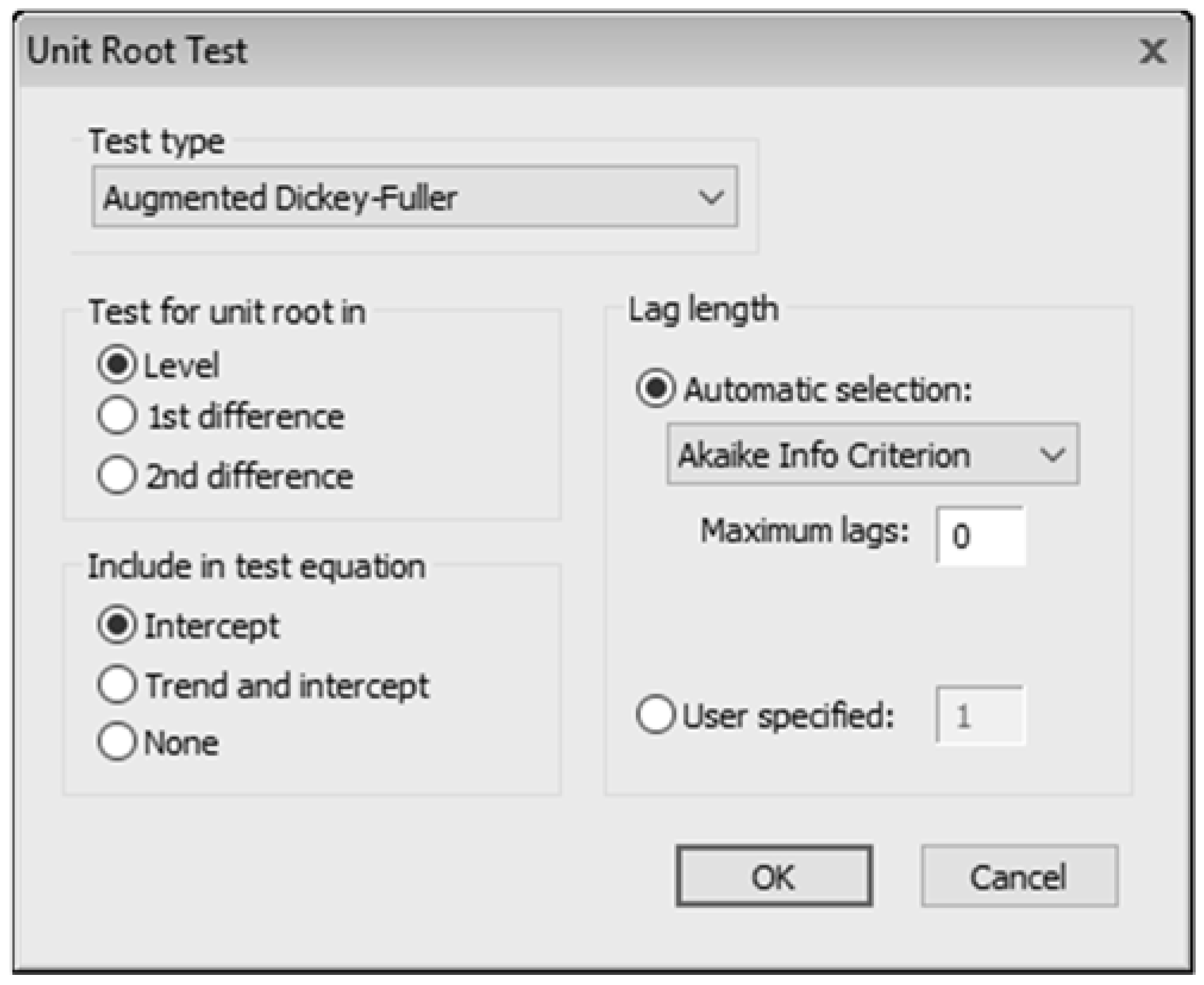This screenshot has width=1204, height=985.
Task: Select 1st difference option
Action: (117, 416)
